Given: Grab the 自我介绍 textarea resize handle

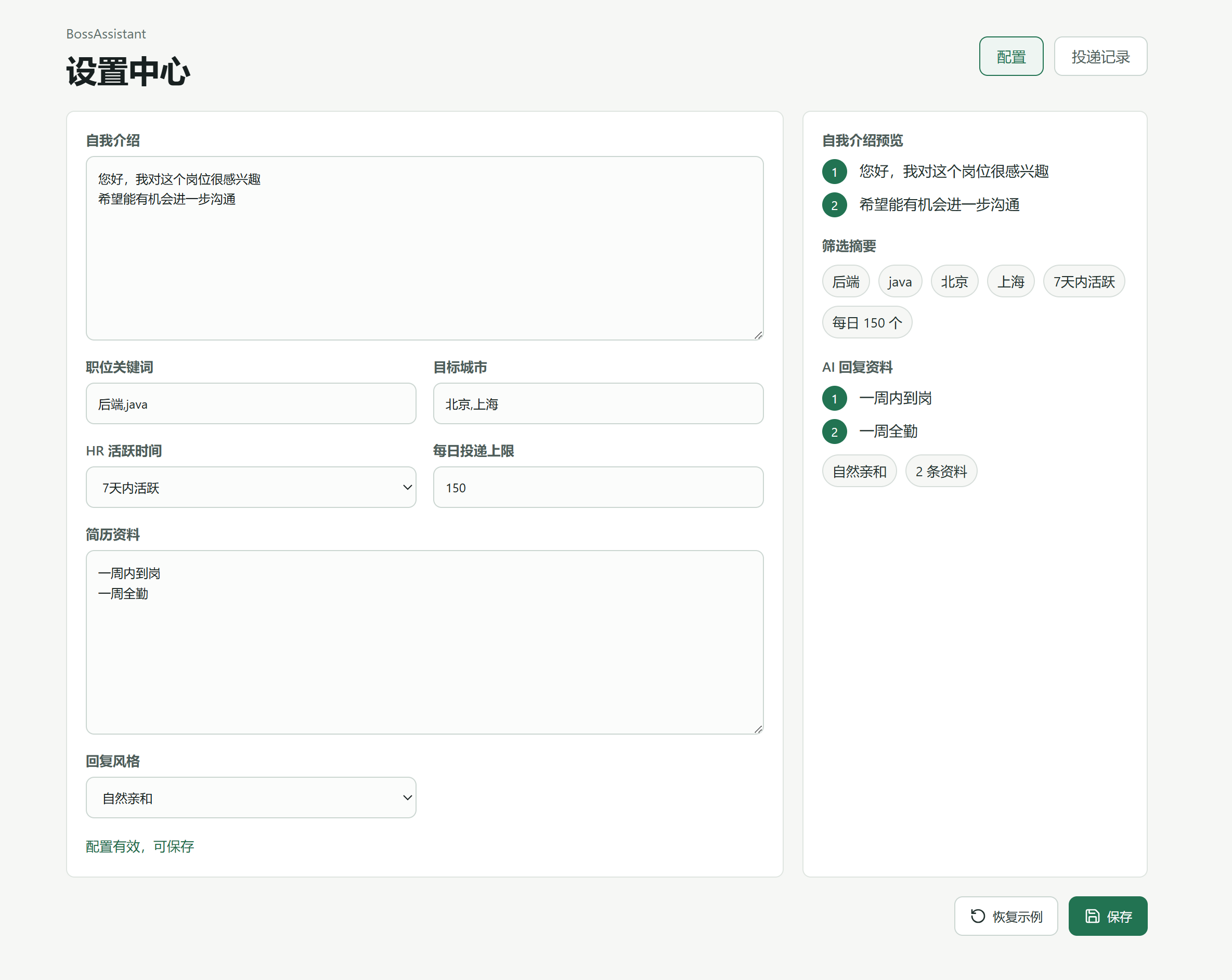Looking at the screenshot, I should 758,335.
